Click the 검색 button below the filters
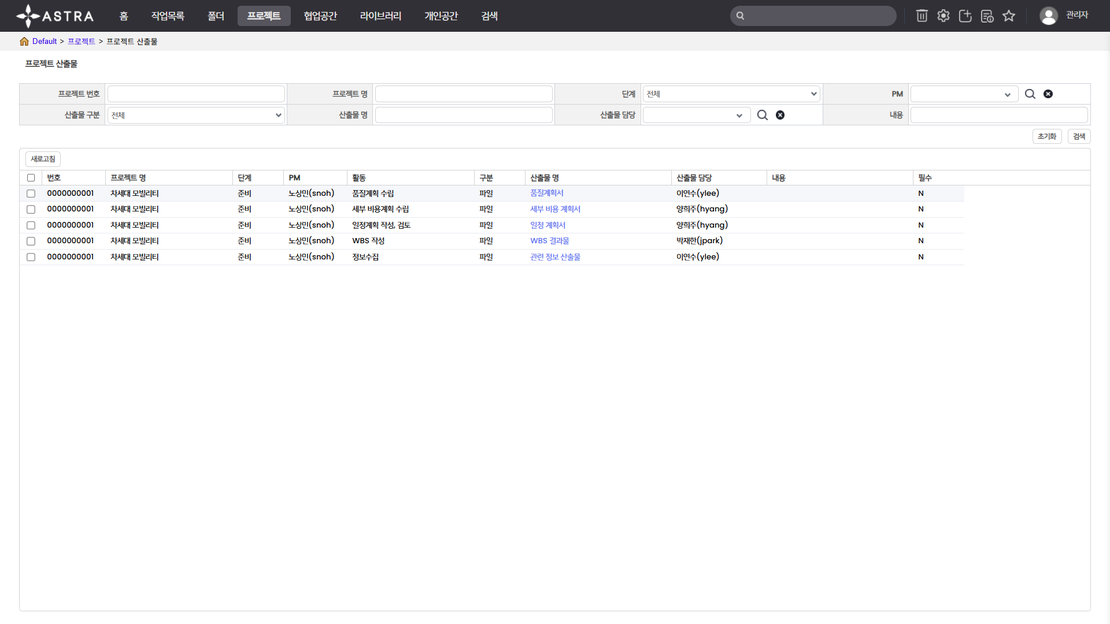 (x=1079, y=137)
